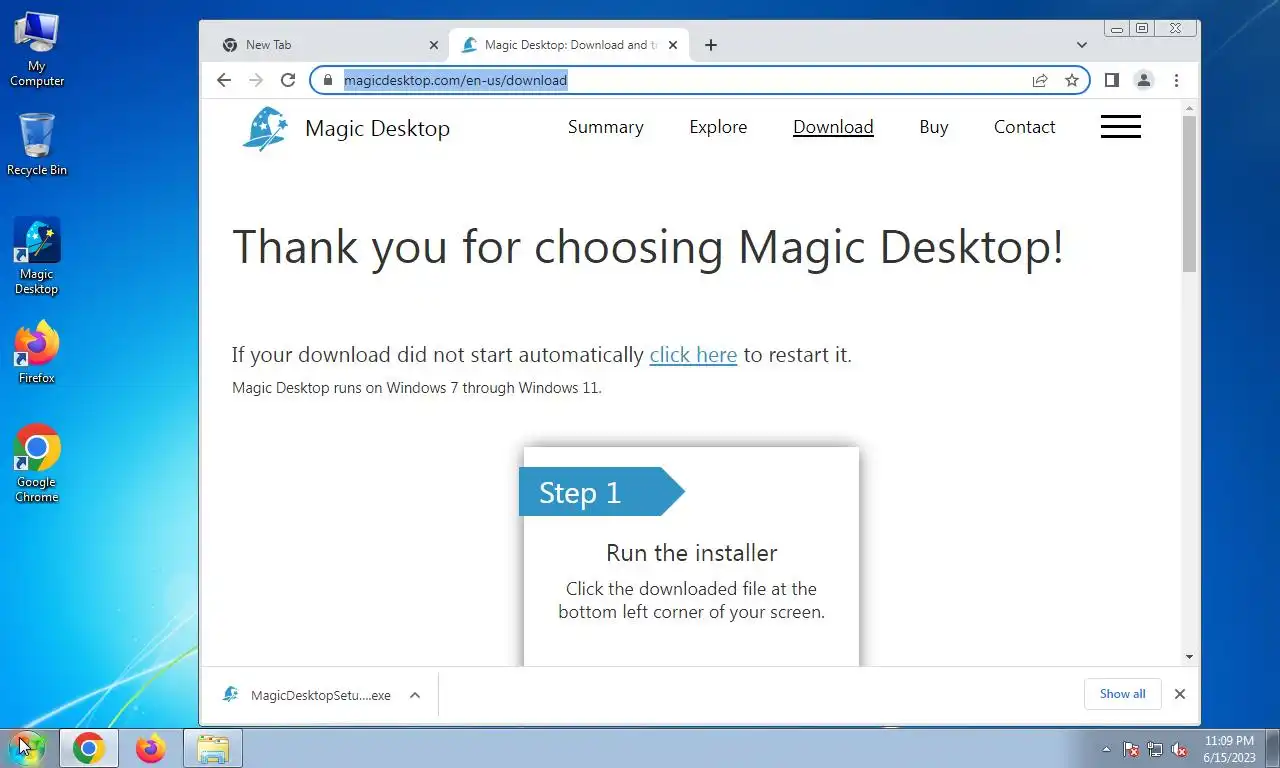Expand the MagicDesktopSetup download options chevron
Screen dimensions: 1280x768
(415, 695)
